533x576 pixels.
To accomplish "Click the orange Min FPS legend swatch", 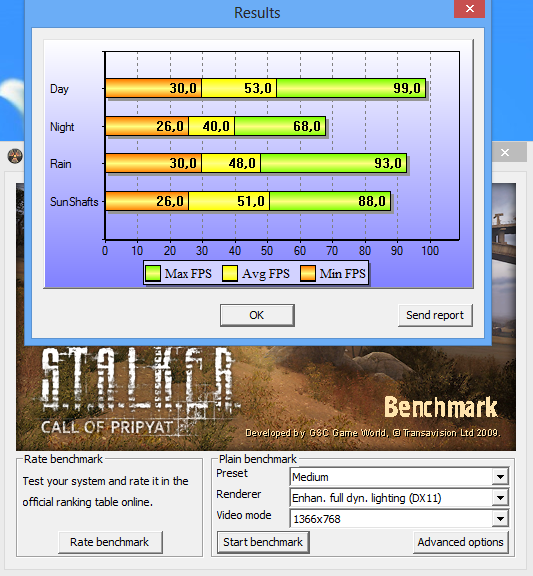I will pyautogui.click(x=308, y=274).
